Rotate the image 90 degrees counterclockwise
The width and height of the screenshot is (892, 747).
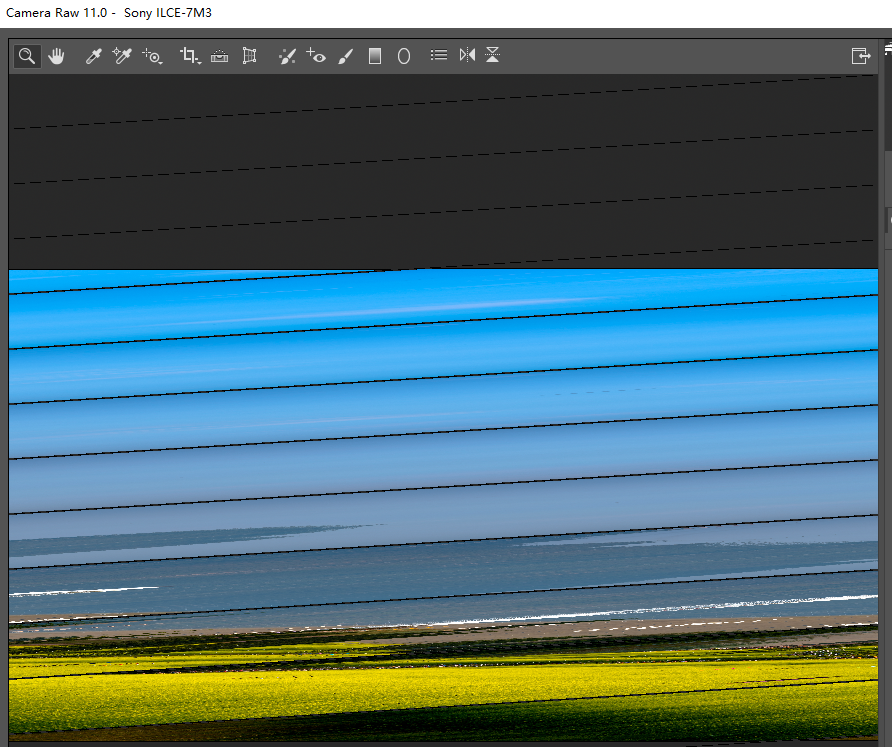pyautogui.click(x=467, y=56)
